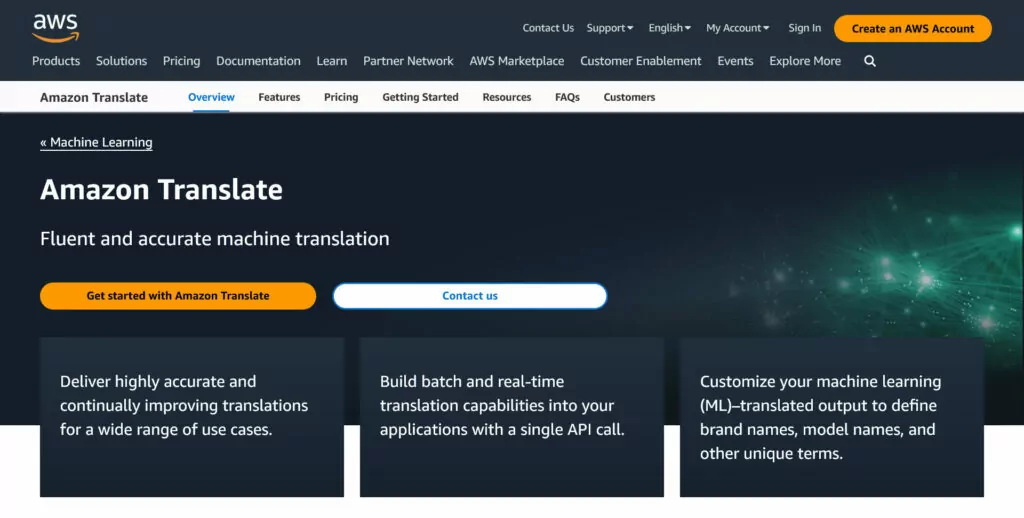Open Pricing in main navigation
The height and width of the screenshot is (518, 1024).
(182, 61)
